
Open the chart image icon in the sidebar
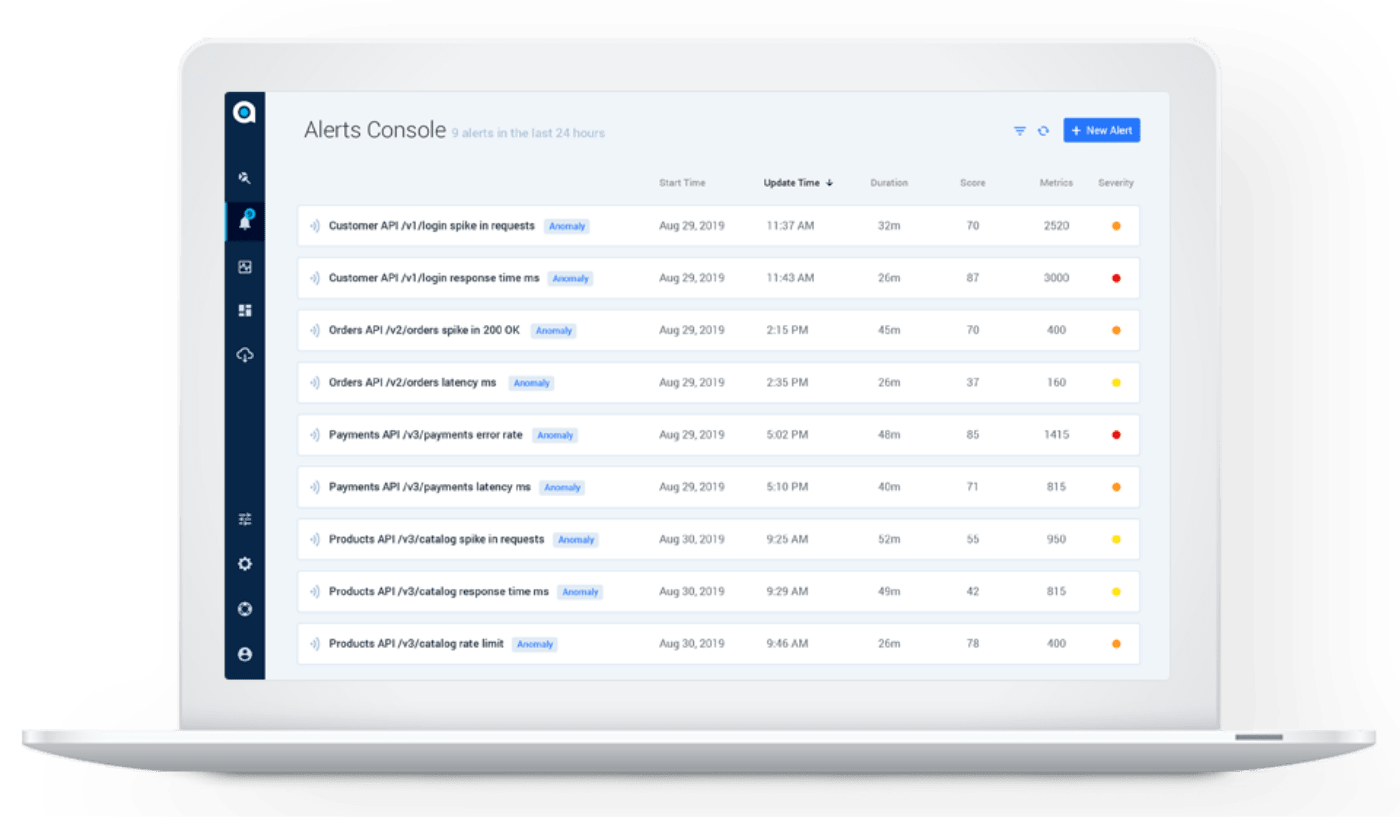[245, 267]
